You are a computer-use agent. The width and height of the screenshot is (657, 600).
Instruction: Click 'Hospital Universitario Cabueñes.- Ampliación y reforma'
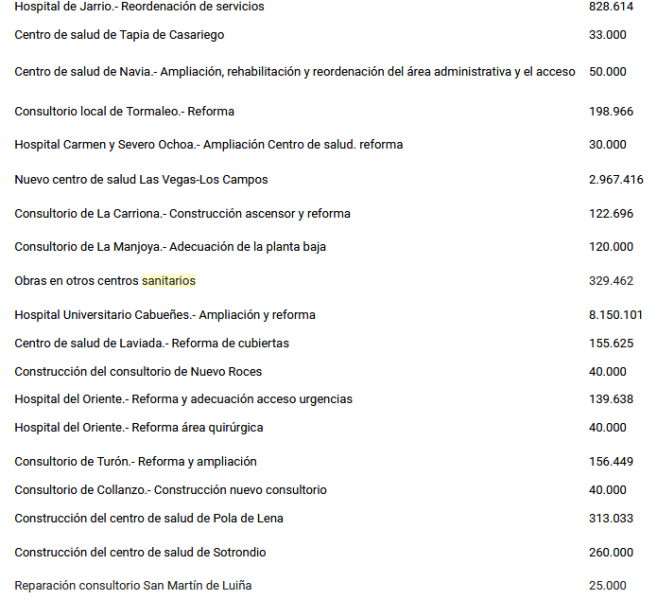coord(165,315)
